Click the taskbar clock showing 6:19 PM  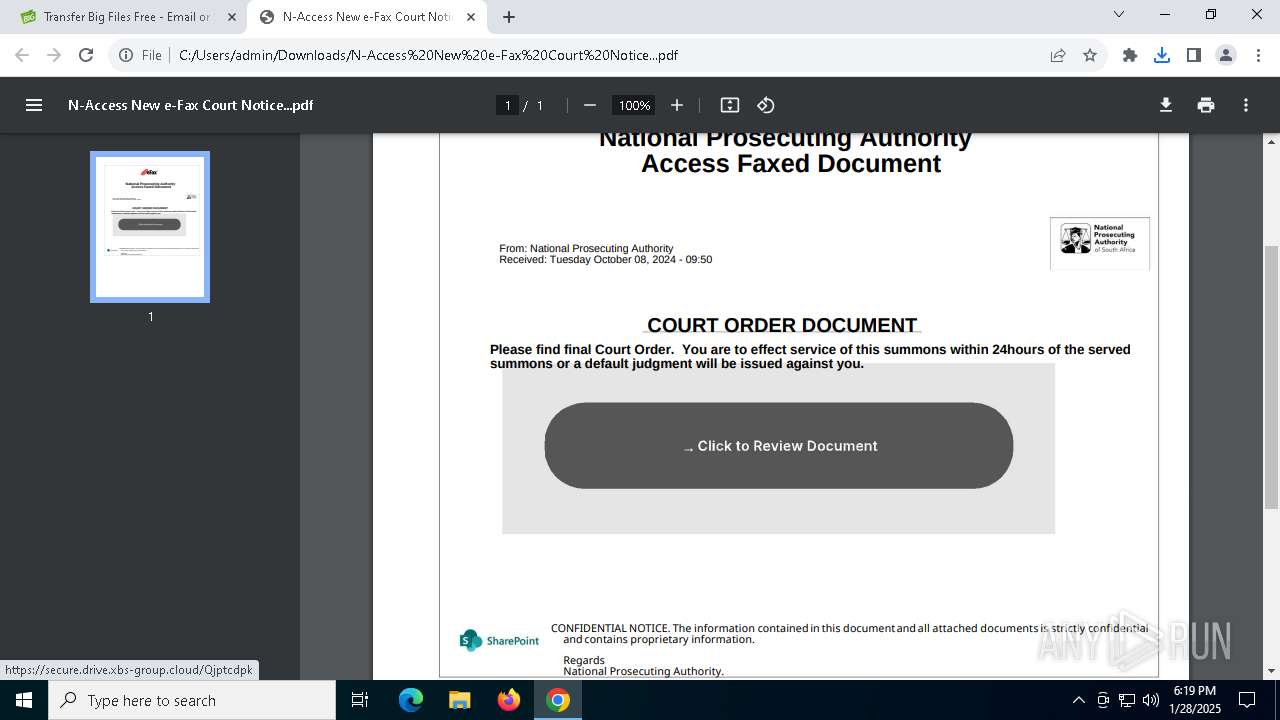tap(1196, 700)
